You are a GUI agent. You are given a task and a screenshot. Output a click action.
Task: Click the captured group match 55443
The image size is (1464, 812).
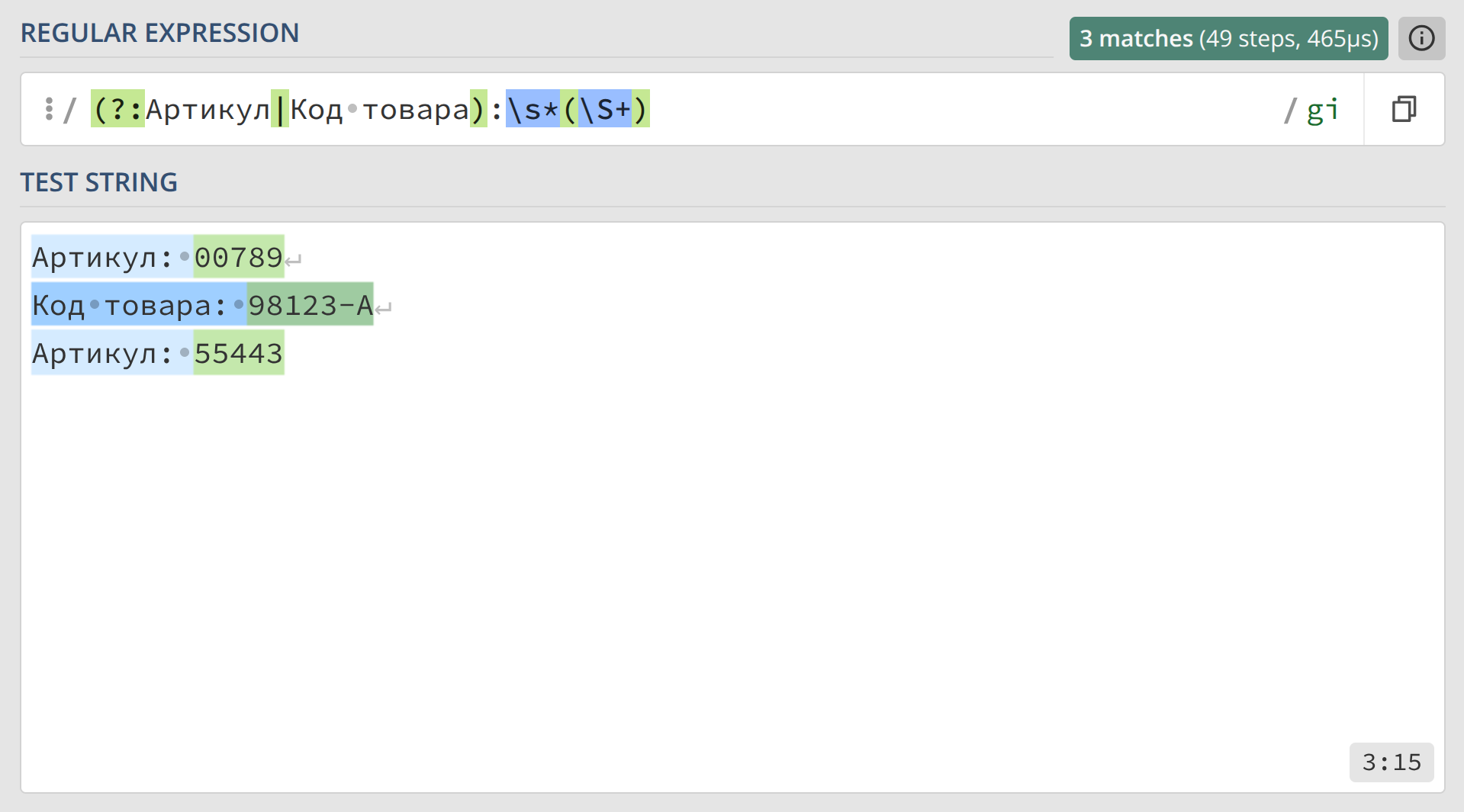(239, 353)
